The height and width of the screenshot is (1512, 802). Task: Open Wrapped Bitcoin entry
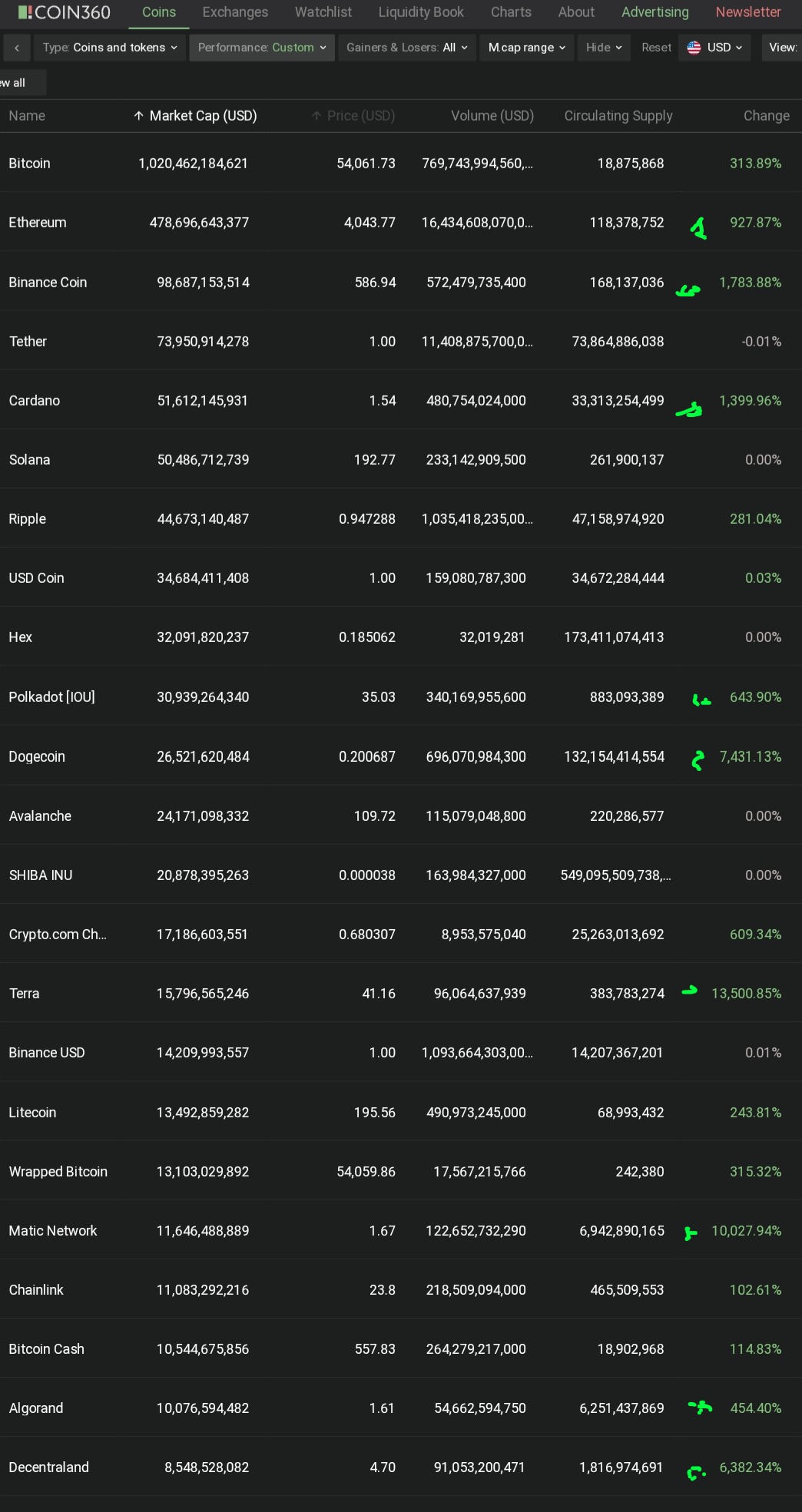click(x=58, y=1172)
